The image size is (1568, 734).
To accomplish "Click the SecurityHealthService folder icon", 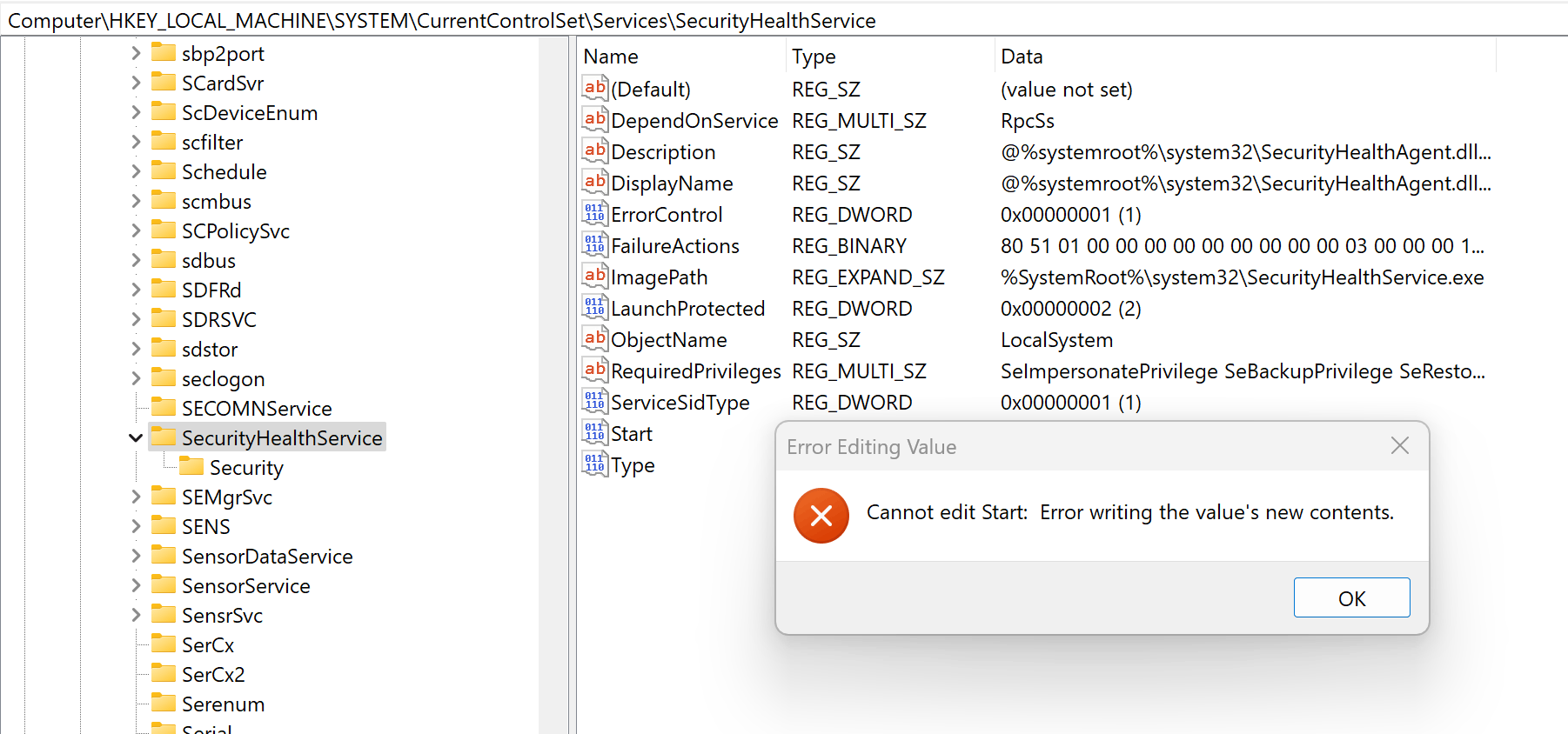I will tap(163, 437).
